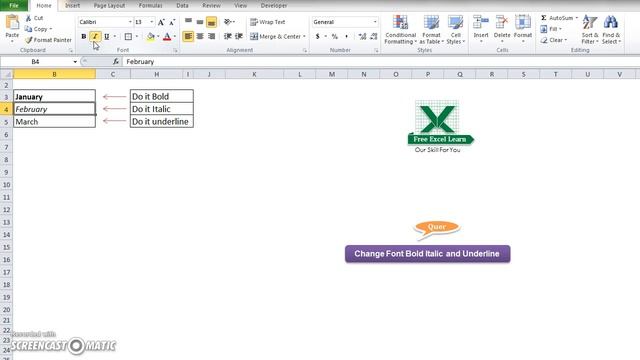The height and width of the screenshot is (360, 640).
Task: Set Top Align vertical alignment
Action: click(x=188, y=22)
